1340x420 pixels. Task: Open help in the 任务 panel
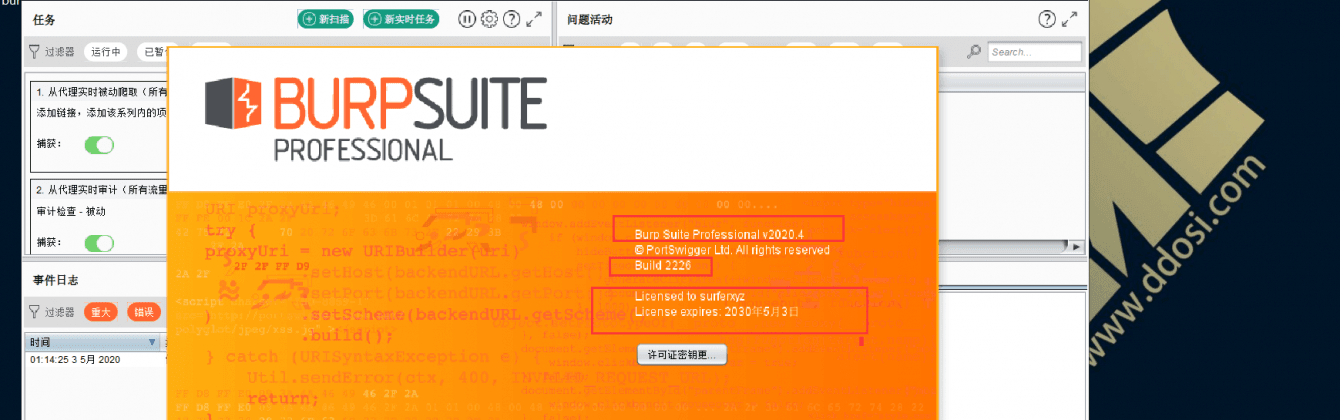point(511,19)
